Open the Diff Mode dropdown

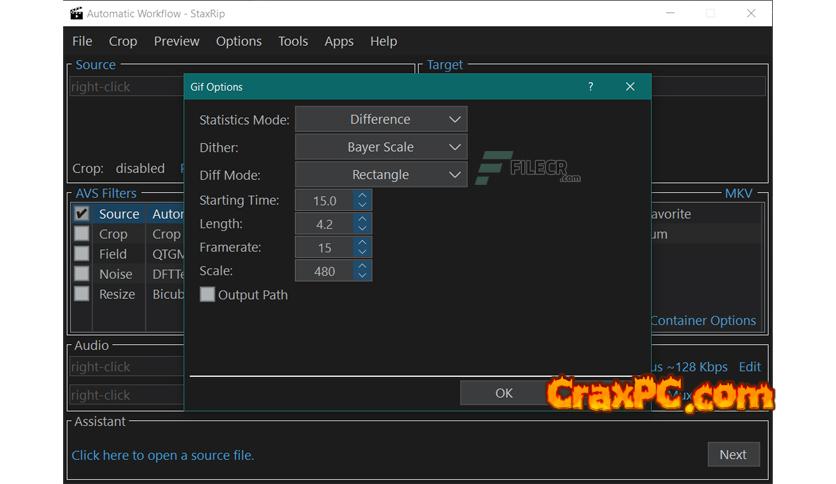[x=381, y=175]
